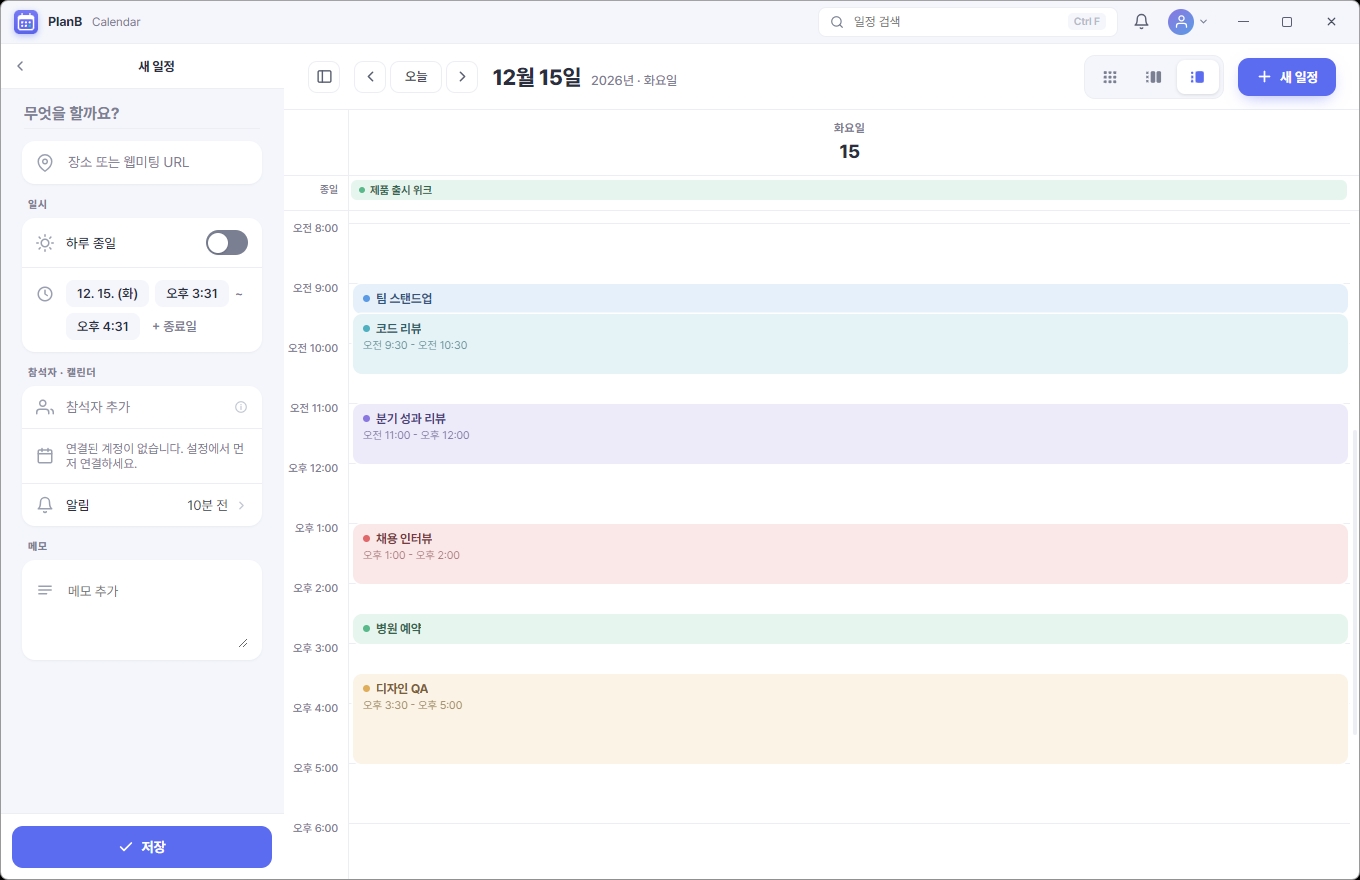1360x880 pixels.
Task: Click the no-connected-account message text
Action: [x=155, y=456]
